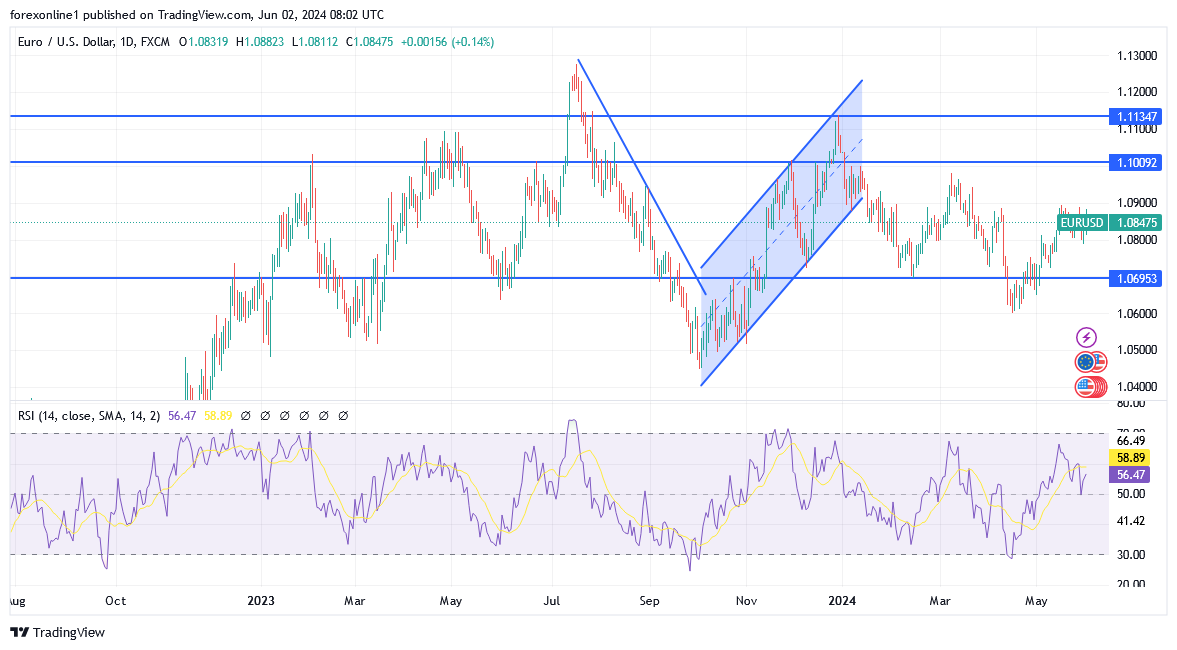Click the third null symbol in RSI legend
Screen dimensions: 1177x650
click(284, 415)
